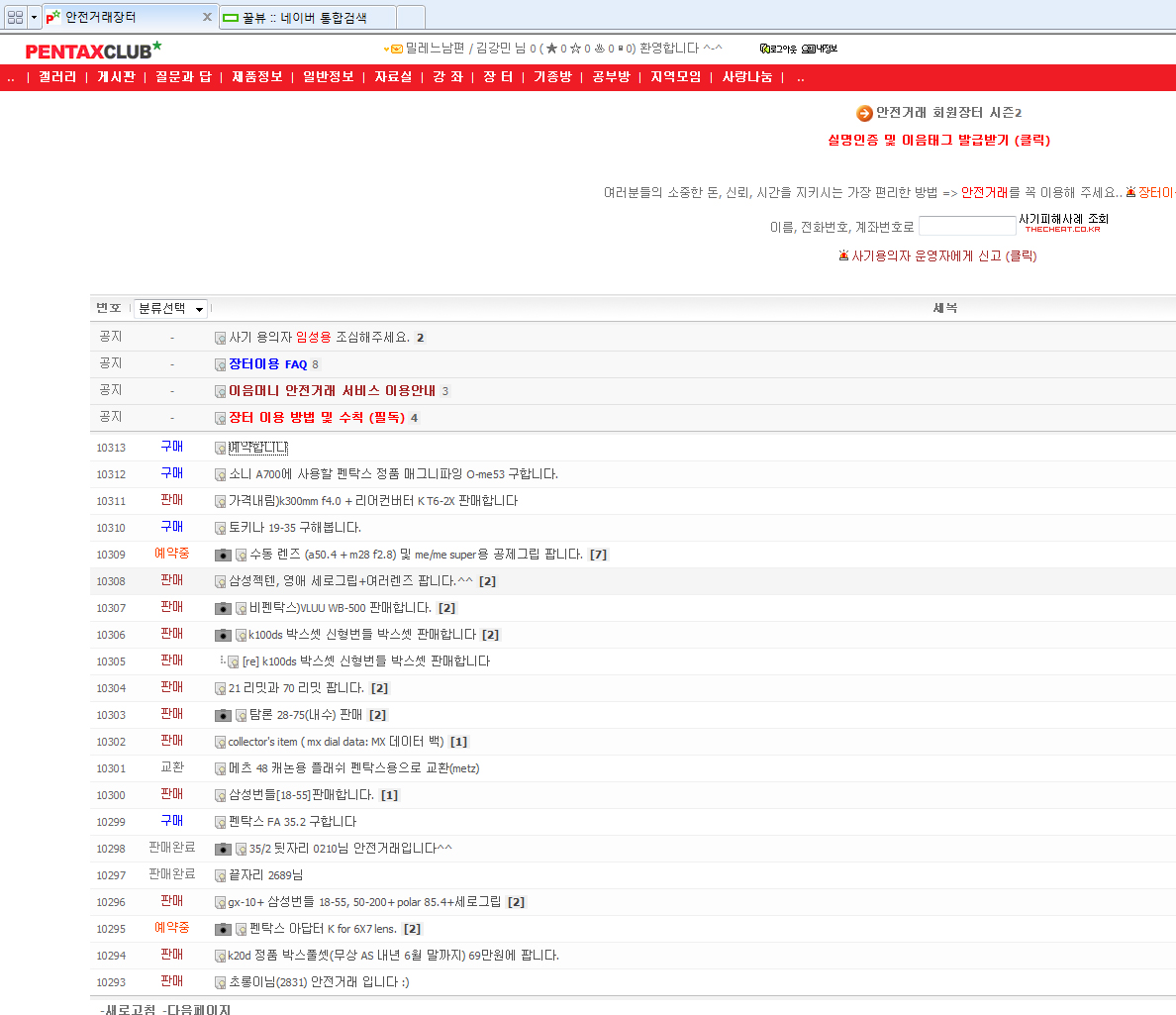Click the PENTAXCLUB logo
This screenshot has height=1015, width=1176.
[92, 51]
